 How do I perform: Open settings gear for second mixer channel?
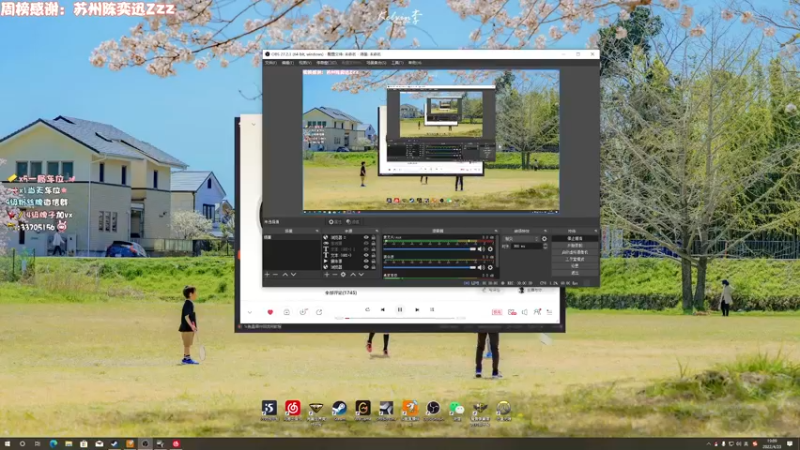[490, 267]
